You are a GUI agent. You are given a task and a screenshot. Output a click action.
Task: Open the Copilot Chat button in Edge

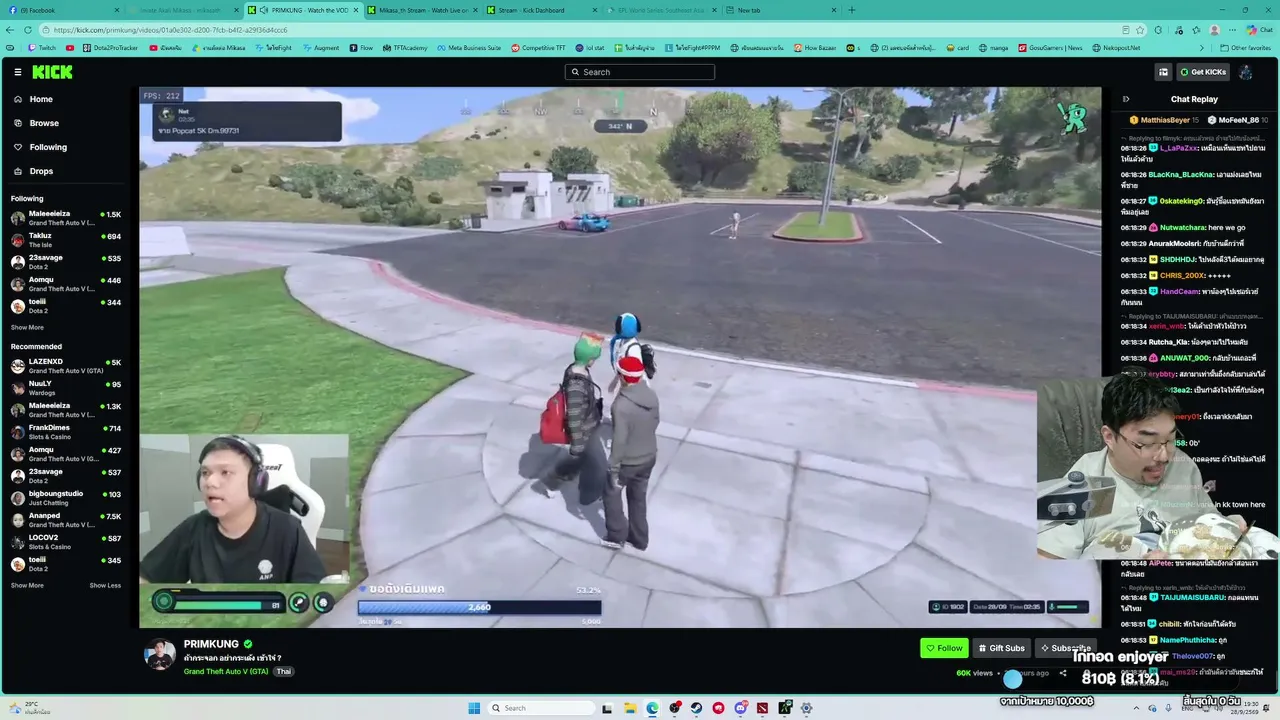[x=1259, y=30]
